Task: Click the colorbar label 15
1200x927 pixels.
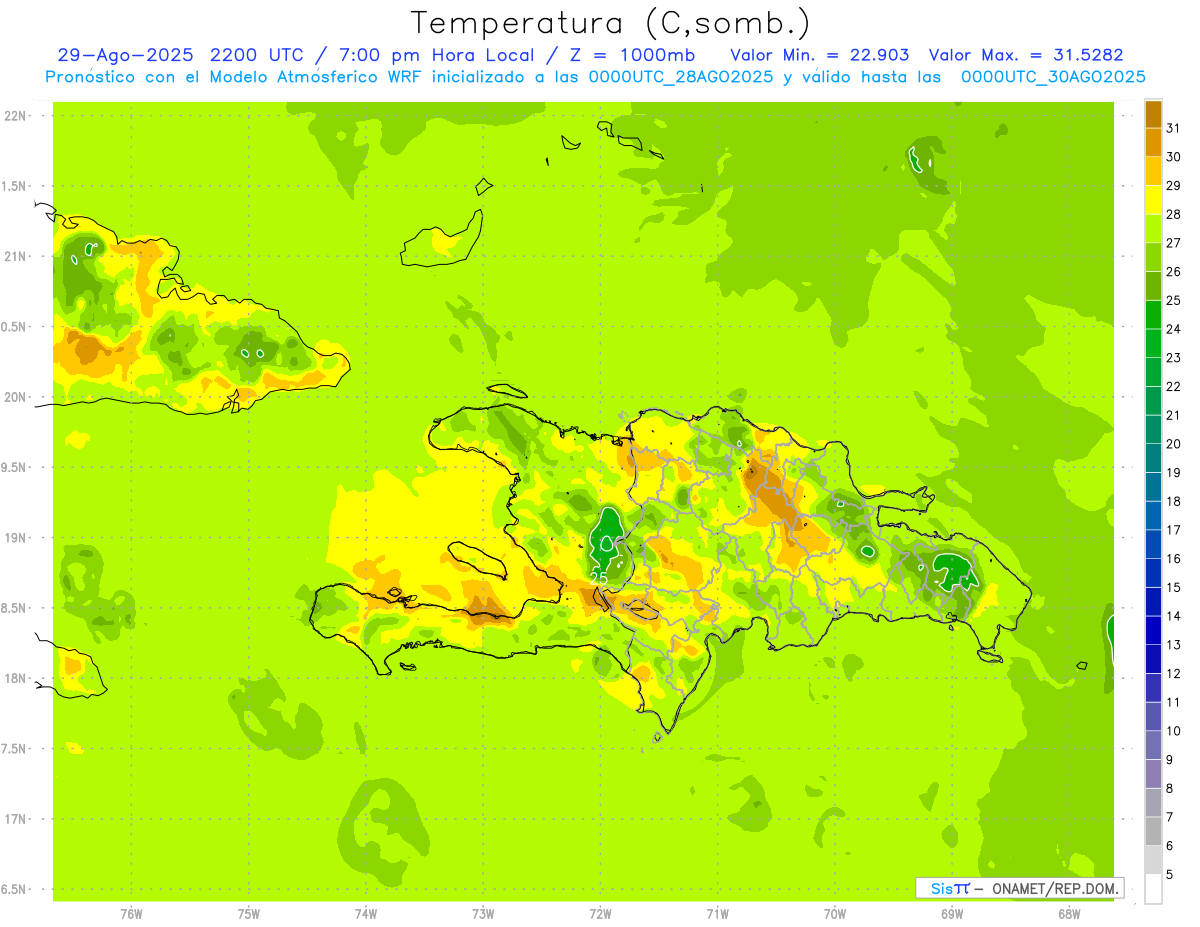Action: pos(1173,588)
